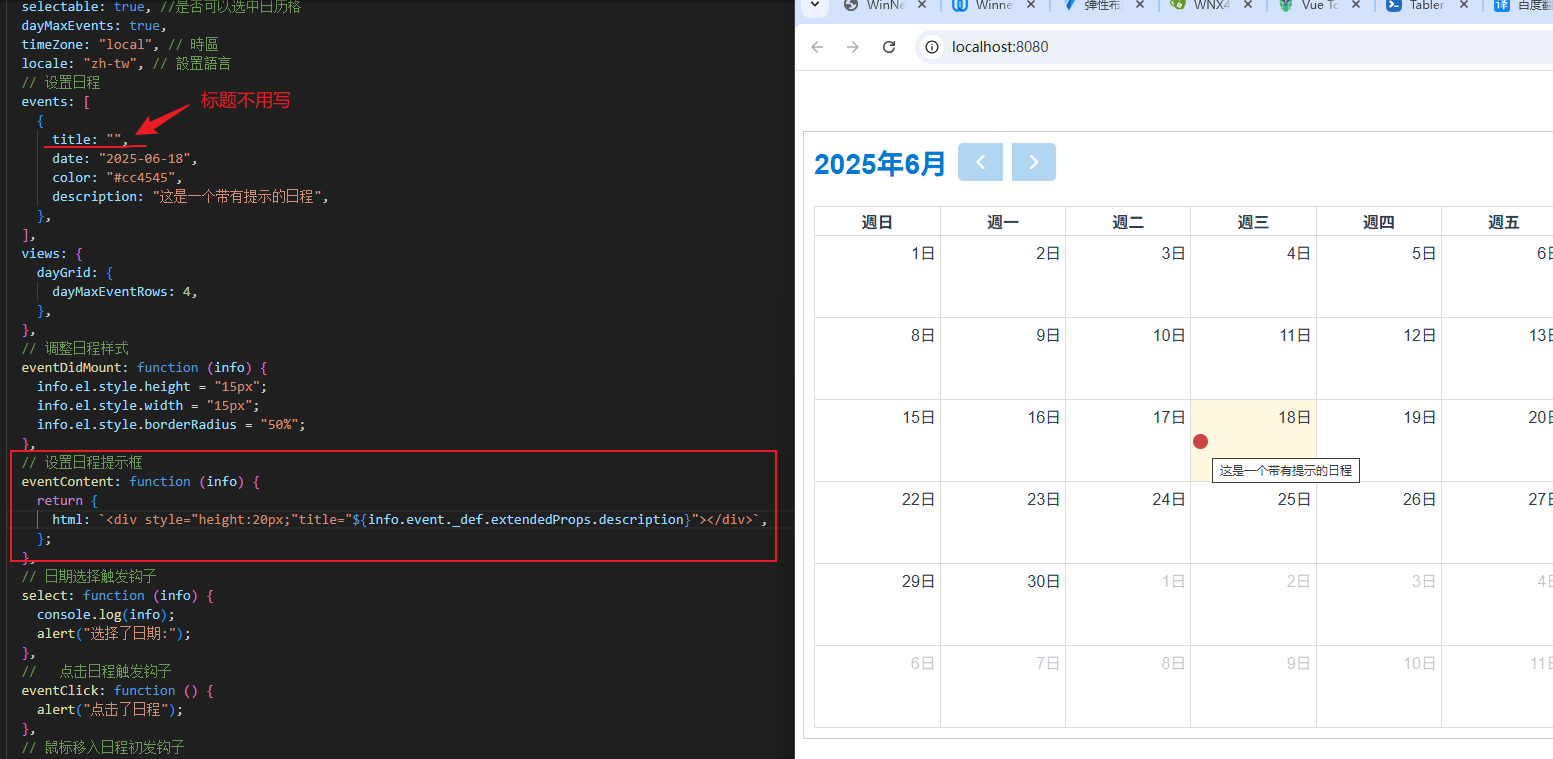Viewport: 1553px width, 759px height.
Task: Click the date "2025-06-18" string in code
Action: tap(148, 158)
